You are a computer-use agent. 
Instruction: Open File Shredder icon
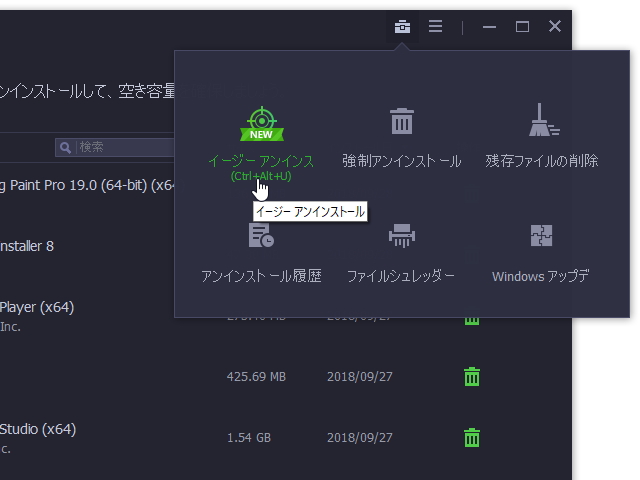click(x=402, y=236)
